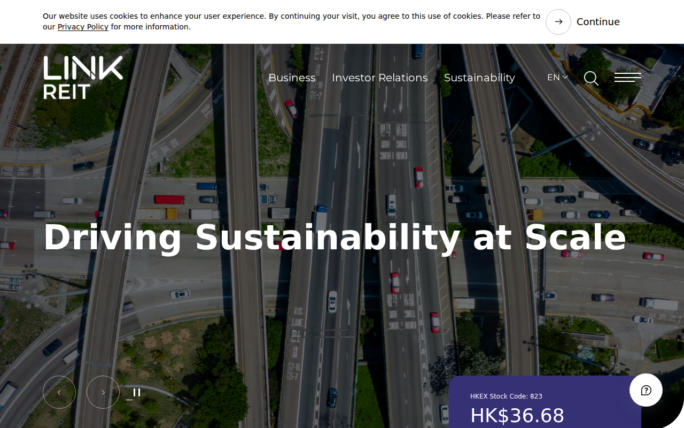This screenshot has height=428, width=684.
Task: Open the Privacy Policy link
Action: [83, 27]
